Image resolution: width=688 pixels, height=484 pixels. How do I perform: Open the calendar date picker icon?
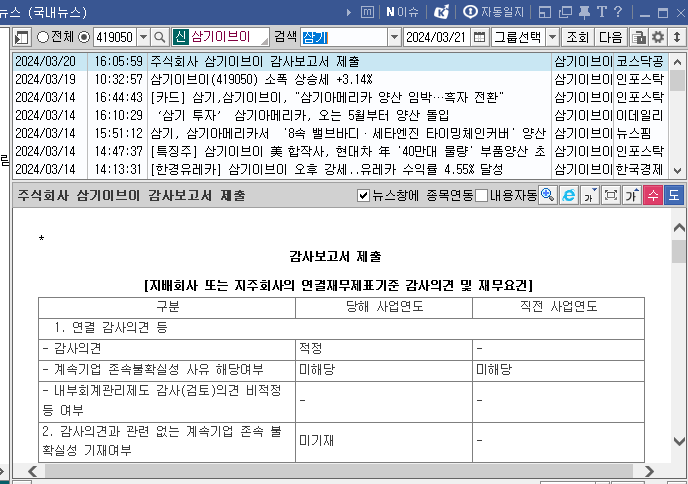(x=480, y=37)
